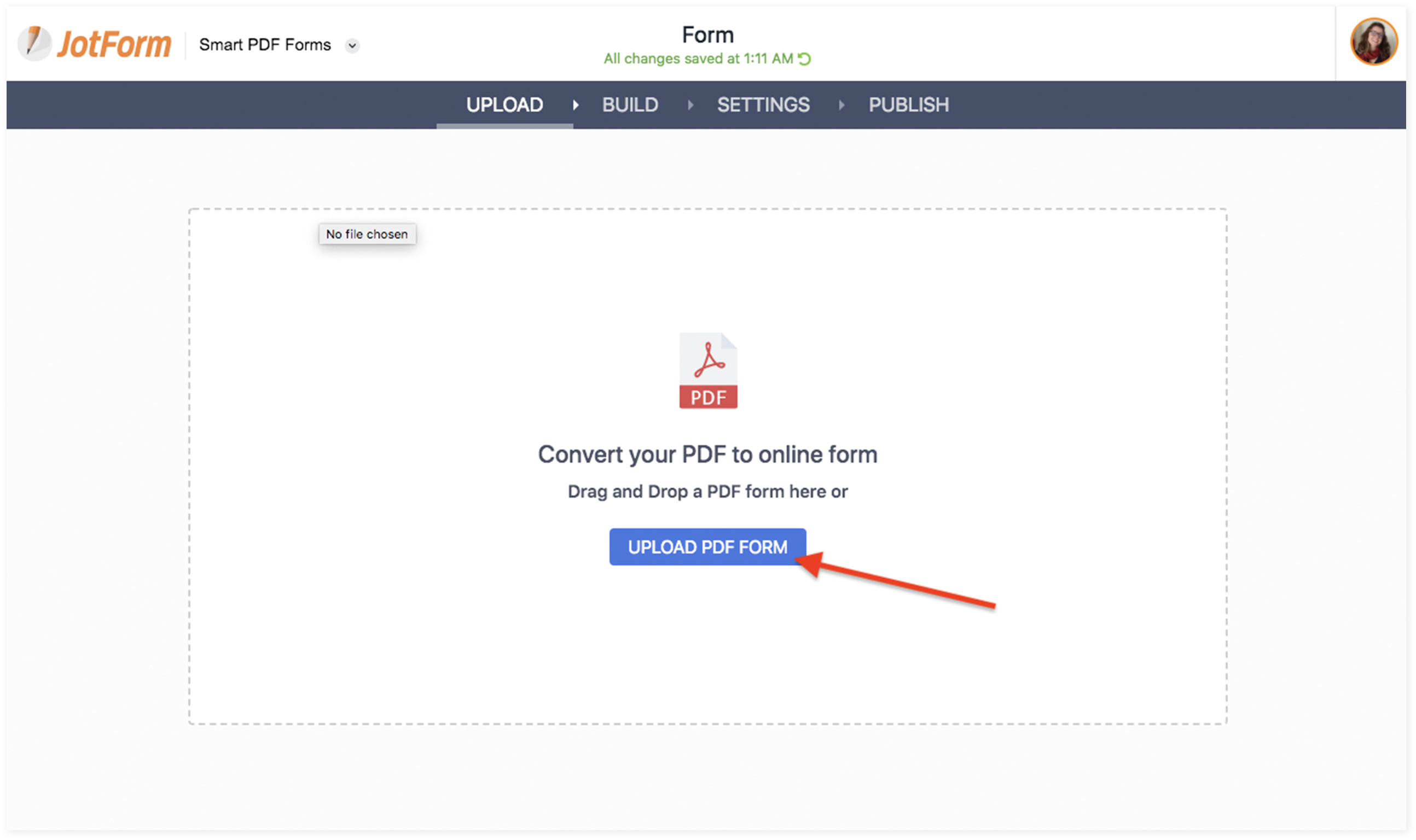Open the PUBLISH tab
The width and height of the screenshot is (1416, 840).
[908, 104]
